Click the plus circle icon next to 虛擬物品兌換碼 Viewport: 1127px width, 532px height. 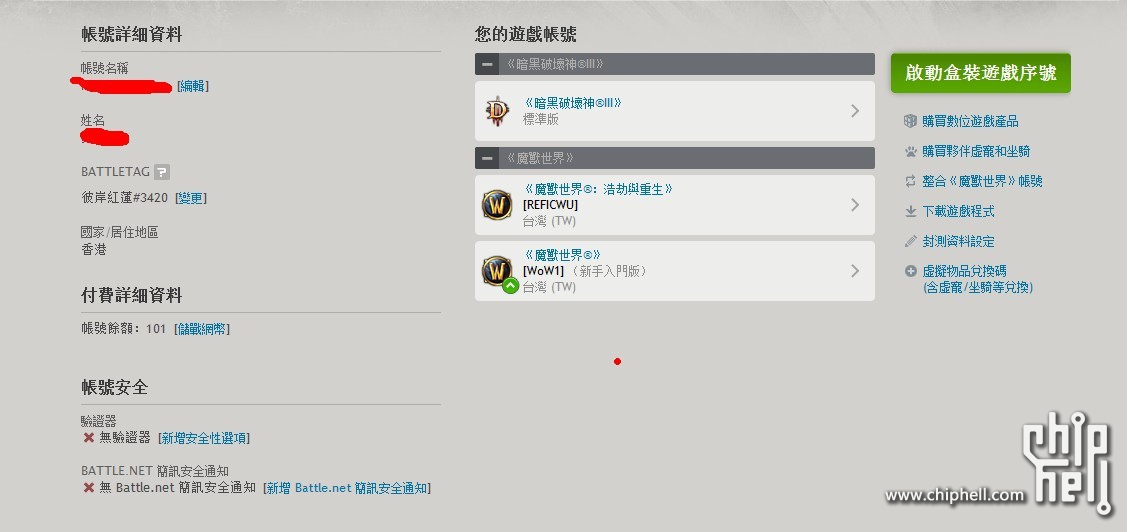(911, 271)
